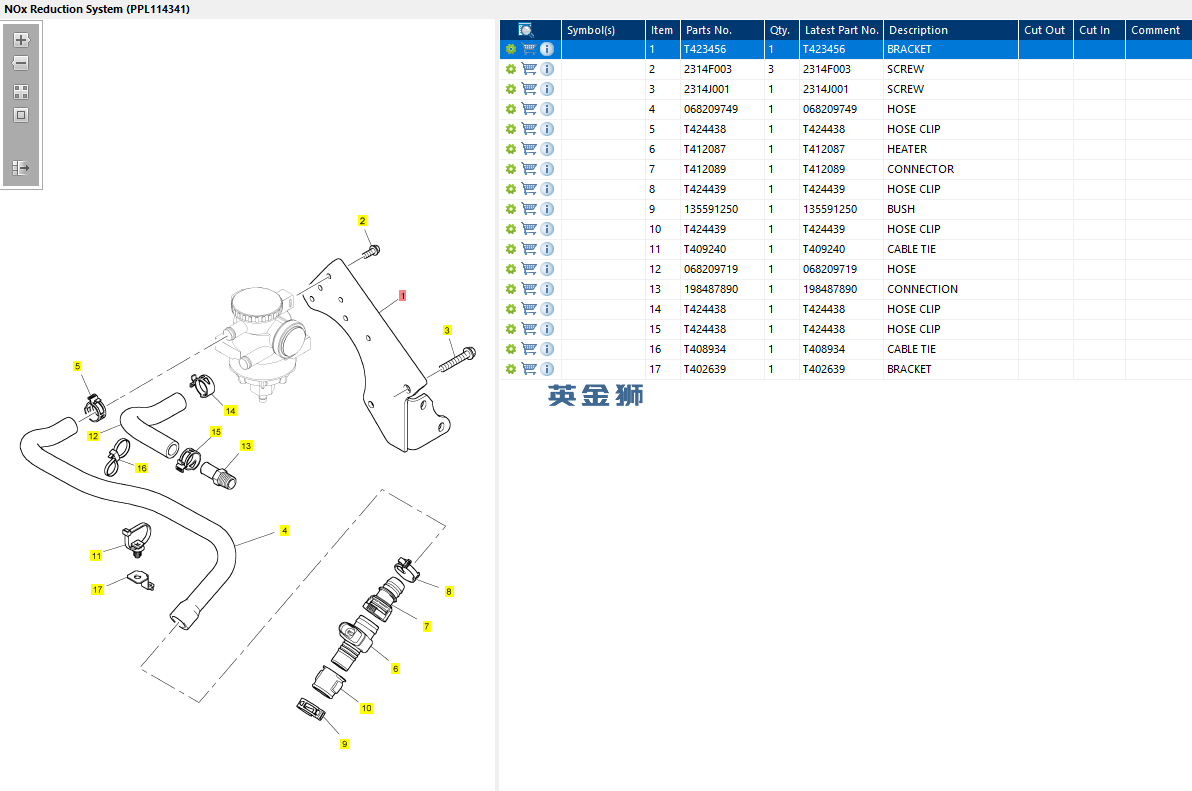Select callout 1 on the diagram
Image resolution: width=1192 pixels, height=791 pixels.
tap(402, 296)
